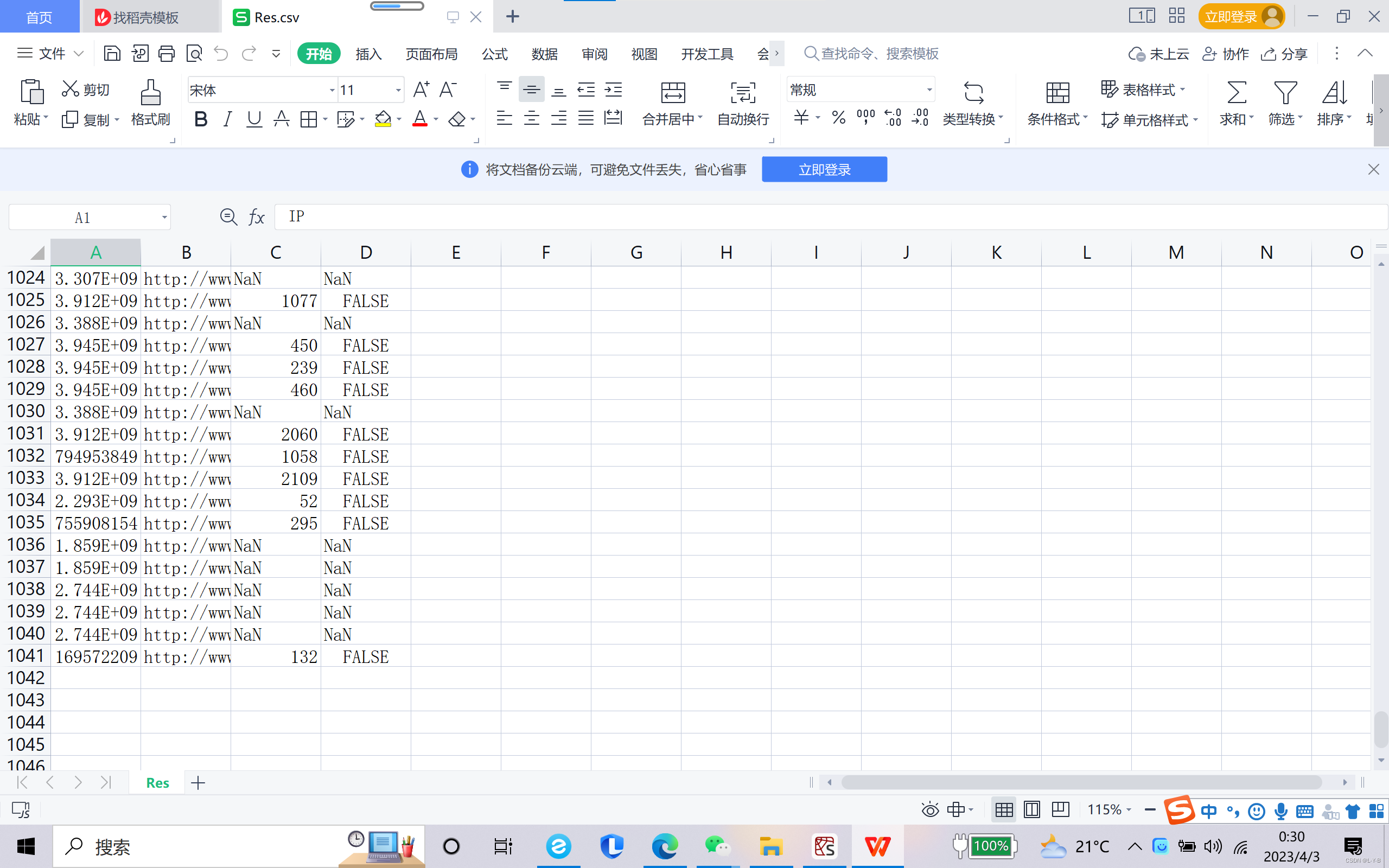Toggle Wrap Text (自动换行)
1389x868 pixels.
(x=743, y=92)
